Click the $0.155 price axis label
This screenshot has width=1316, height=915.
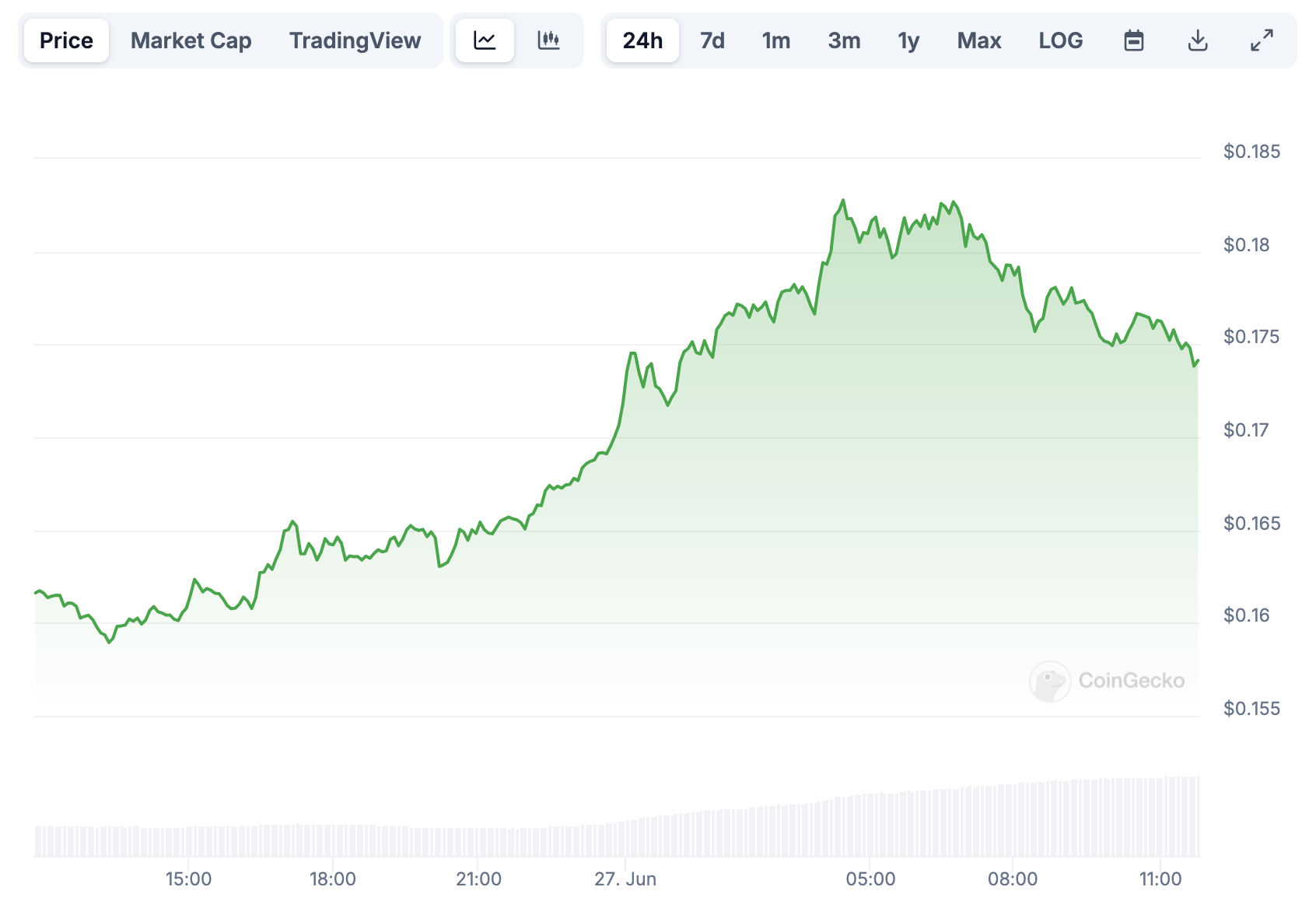tap(1251, 709)
